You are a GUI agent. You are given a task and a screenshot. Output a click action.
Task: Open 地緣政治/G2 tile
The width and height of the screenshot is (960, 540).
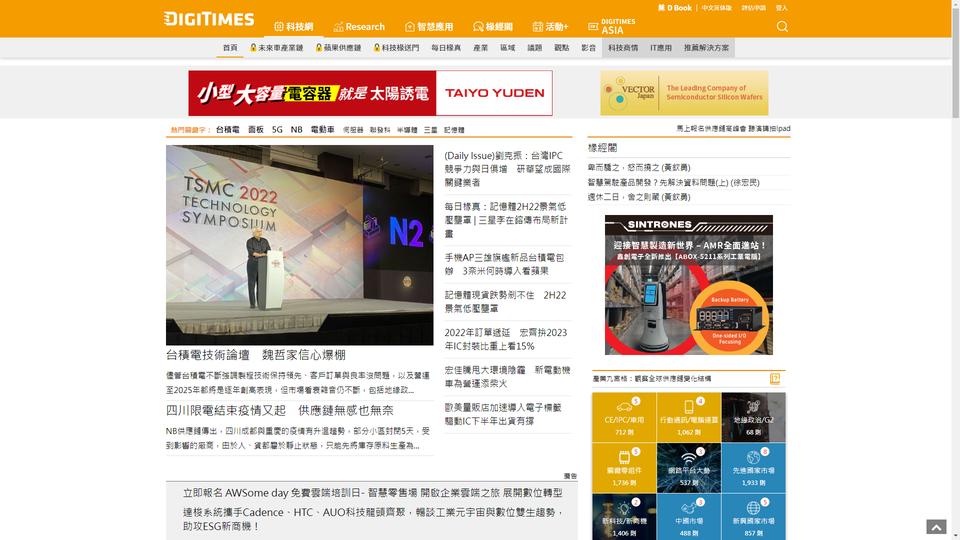(x=754, y=418)
